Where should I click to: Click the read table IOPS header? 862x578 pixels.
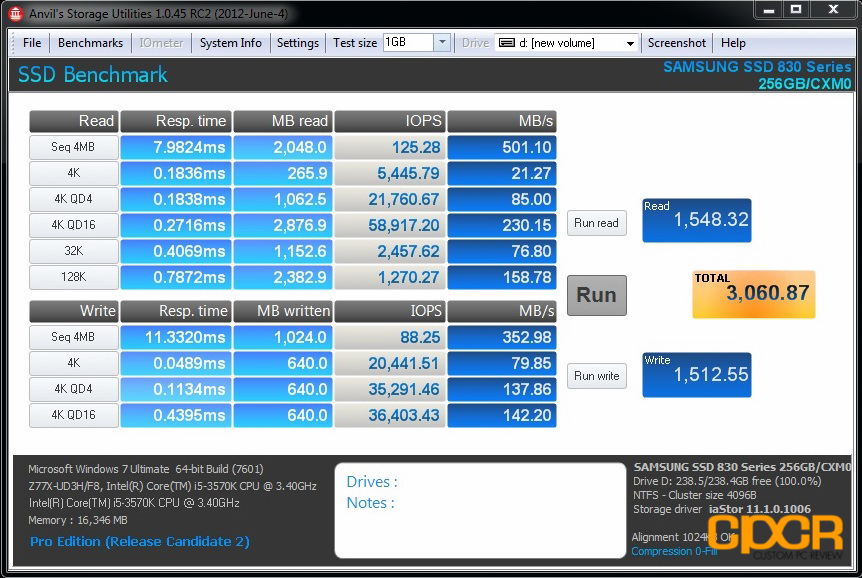tap(390, 121)
